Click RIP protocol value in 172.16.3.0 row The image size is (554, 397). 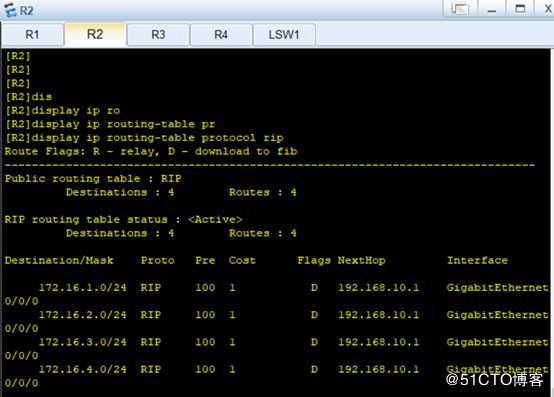pyautogui.click(x=151, y=342)
